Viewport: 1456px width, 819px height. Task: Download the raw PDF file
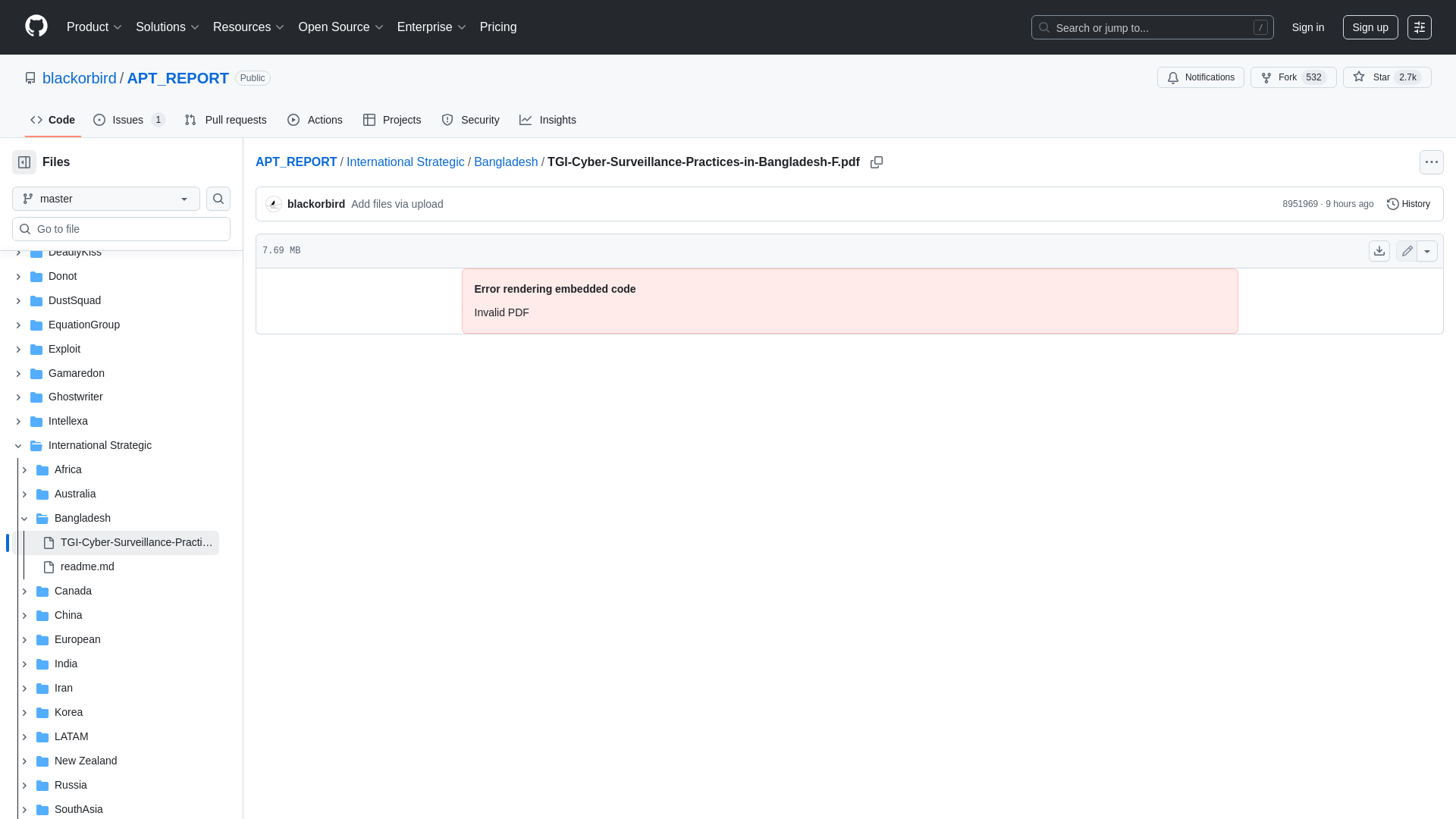click(x=1379, y=251)
